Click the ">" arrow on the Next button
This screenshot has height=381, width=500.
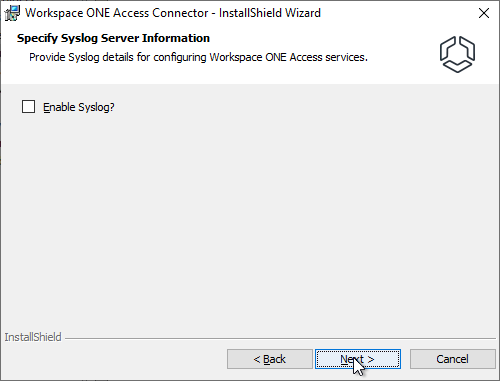371,359
